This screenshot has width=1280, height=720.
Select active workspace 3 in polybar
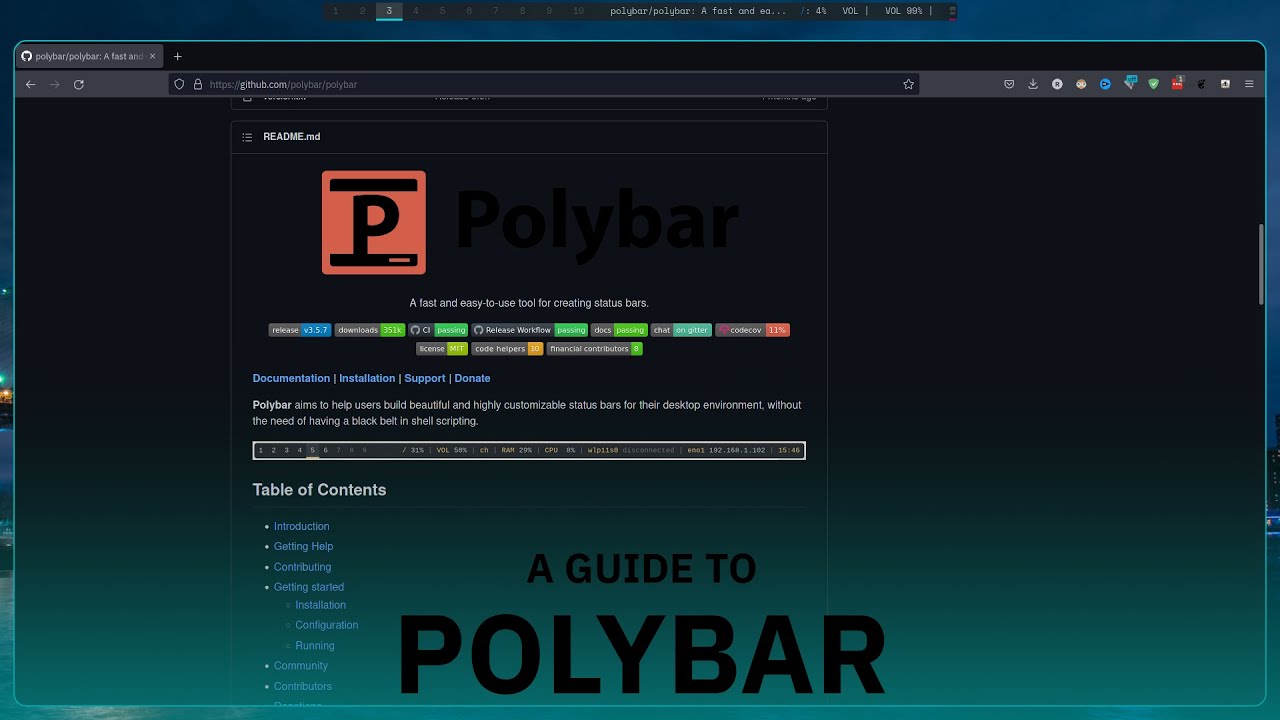(x=389, y=11)
